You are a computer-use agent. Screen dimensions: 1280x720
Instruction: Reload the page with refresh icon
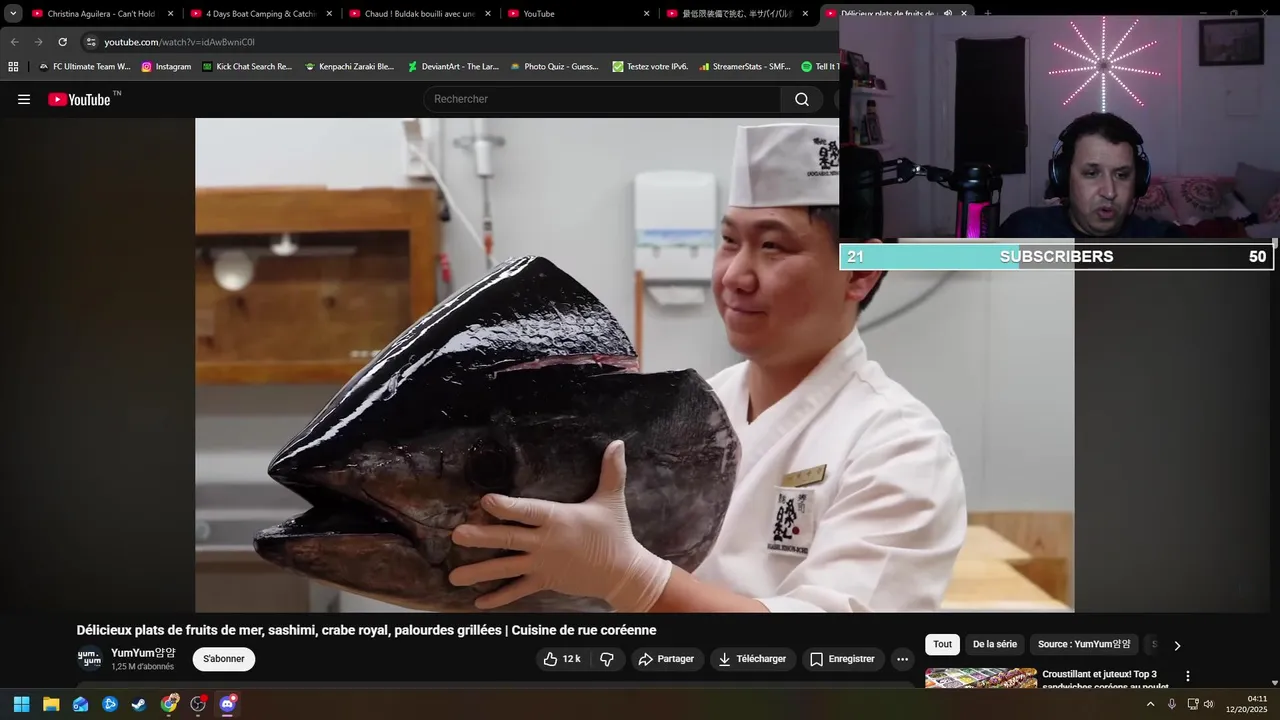[x=62, y=42]
